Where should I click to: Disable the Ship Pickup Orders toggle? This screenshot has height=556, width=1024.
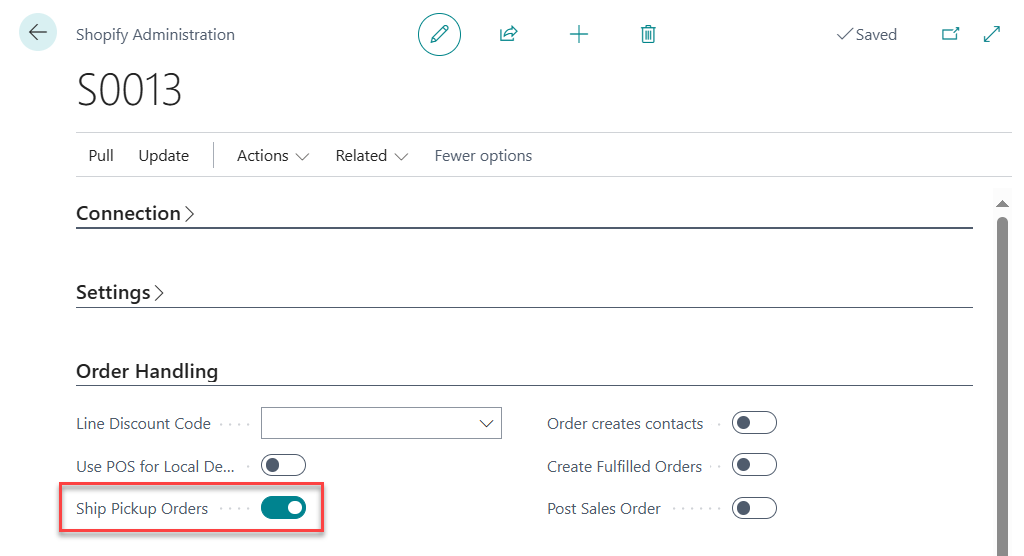point(283,508)
